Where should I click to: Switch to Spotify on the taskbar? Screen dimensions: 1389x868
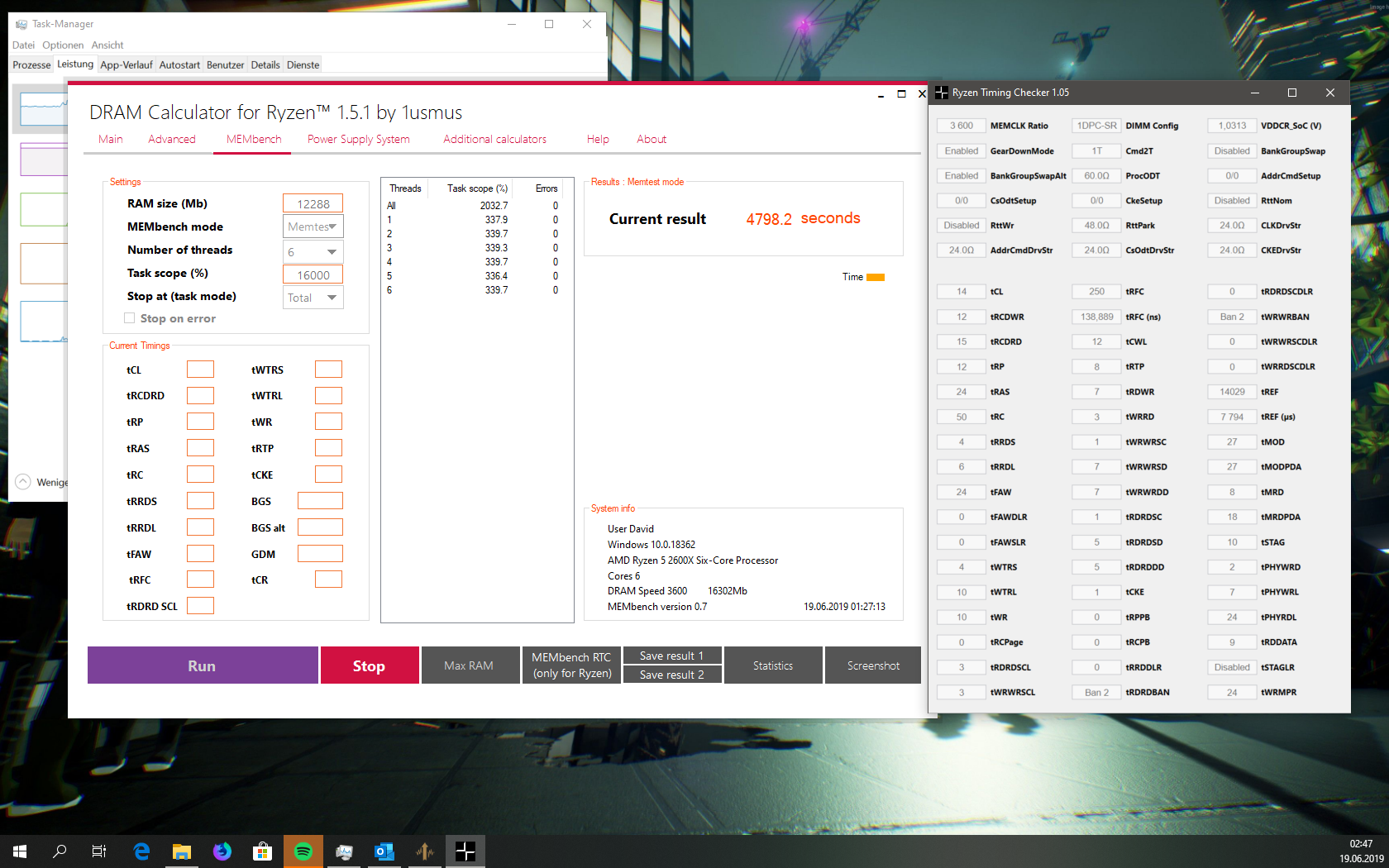(303, 851)
